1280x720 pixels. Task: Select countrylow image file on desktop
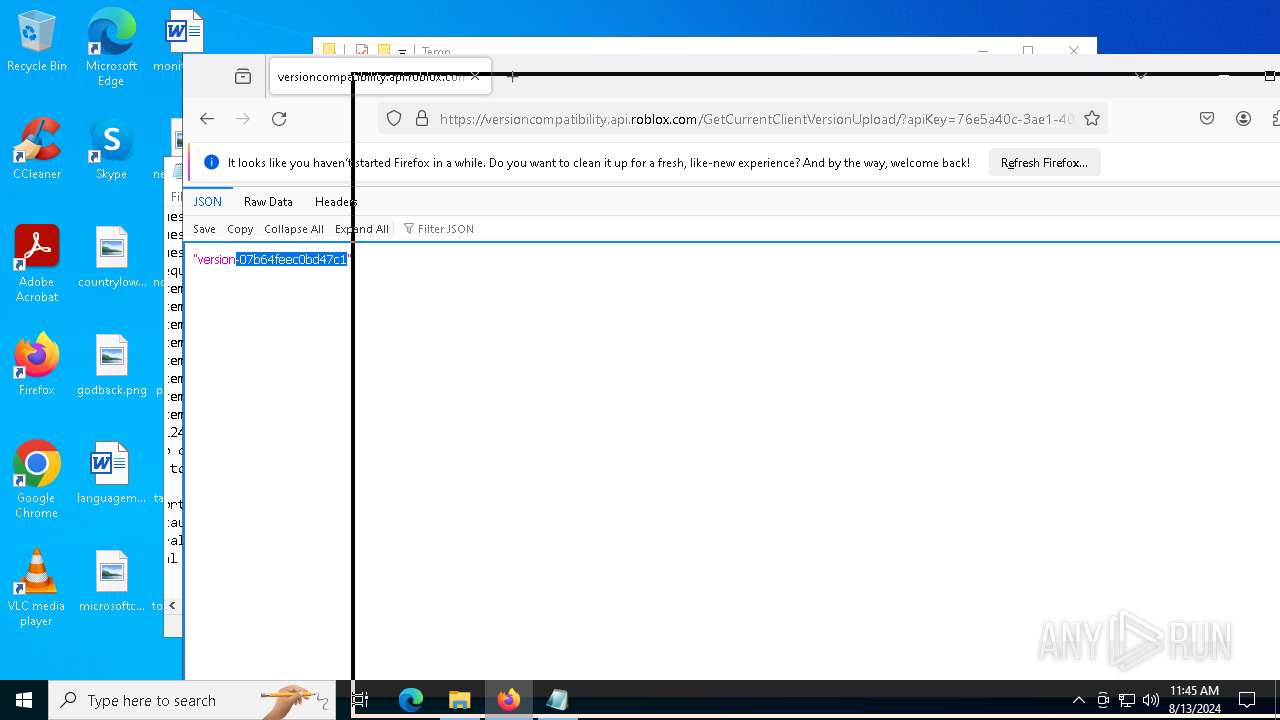112,257
